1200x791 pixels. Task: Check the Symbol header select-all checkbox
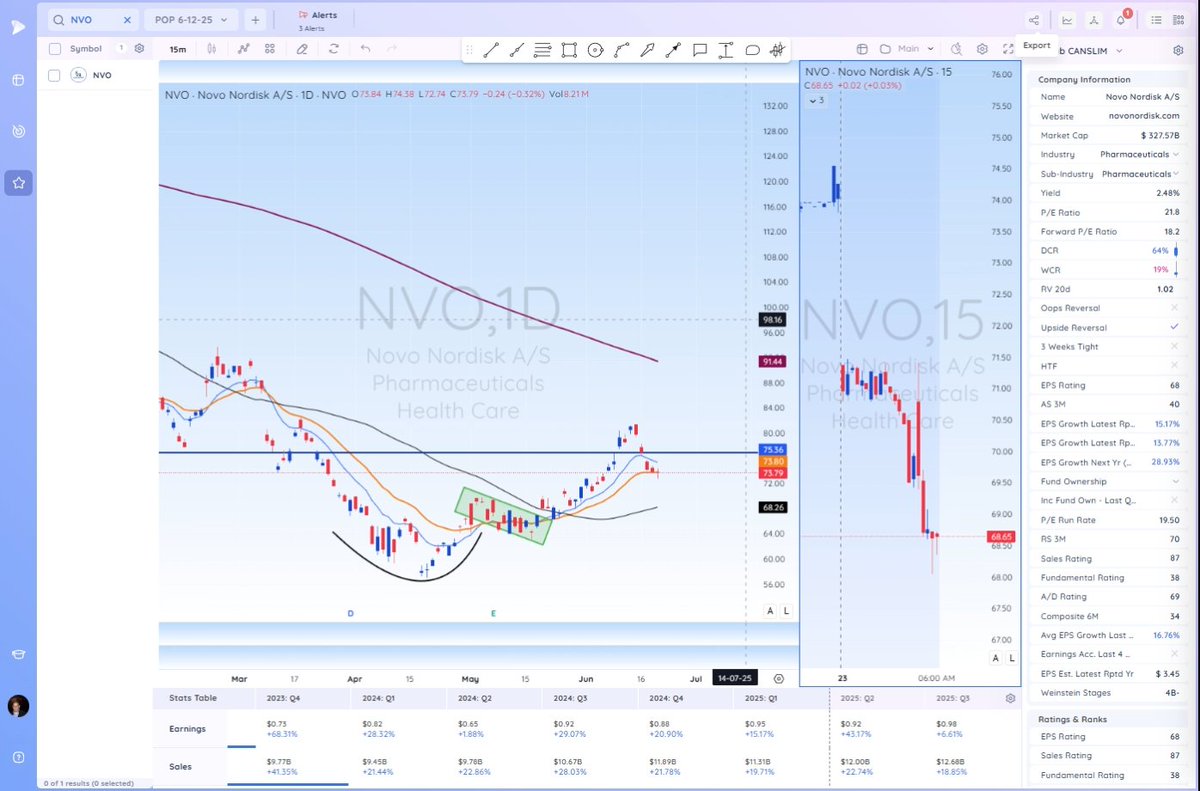click(x=55, y=48)
